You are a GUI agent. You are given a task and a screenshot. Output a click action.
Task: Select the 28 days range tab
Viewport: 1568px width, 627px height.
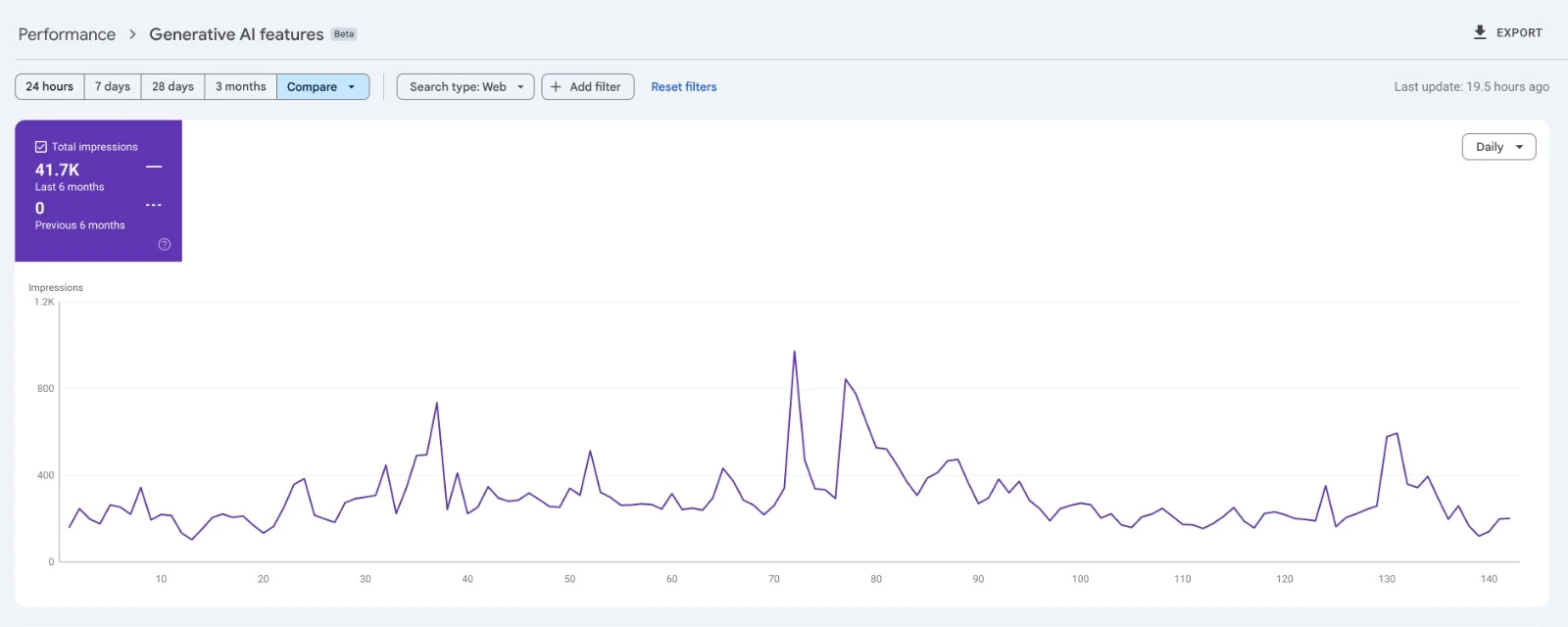point(172,86)
